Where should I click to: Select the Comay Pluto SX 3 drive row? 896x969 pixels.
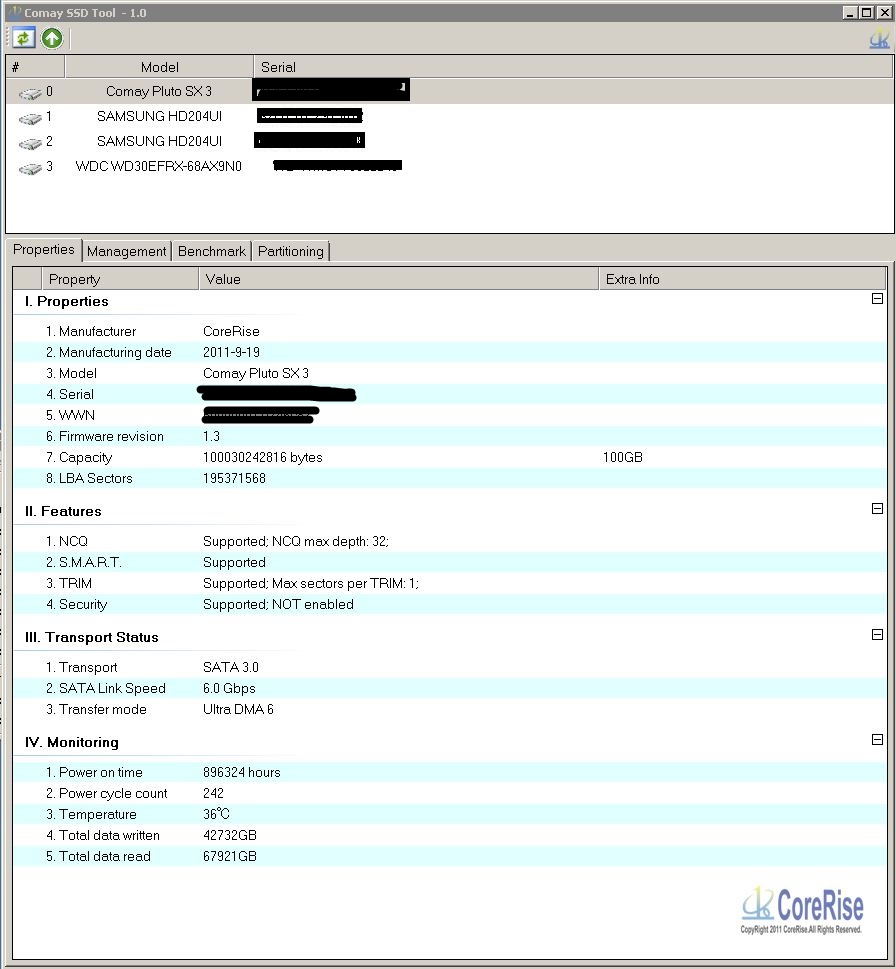(449, 91)
